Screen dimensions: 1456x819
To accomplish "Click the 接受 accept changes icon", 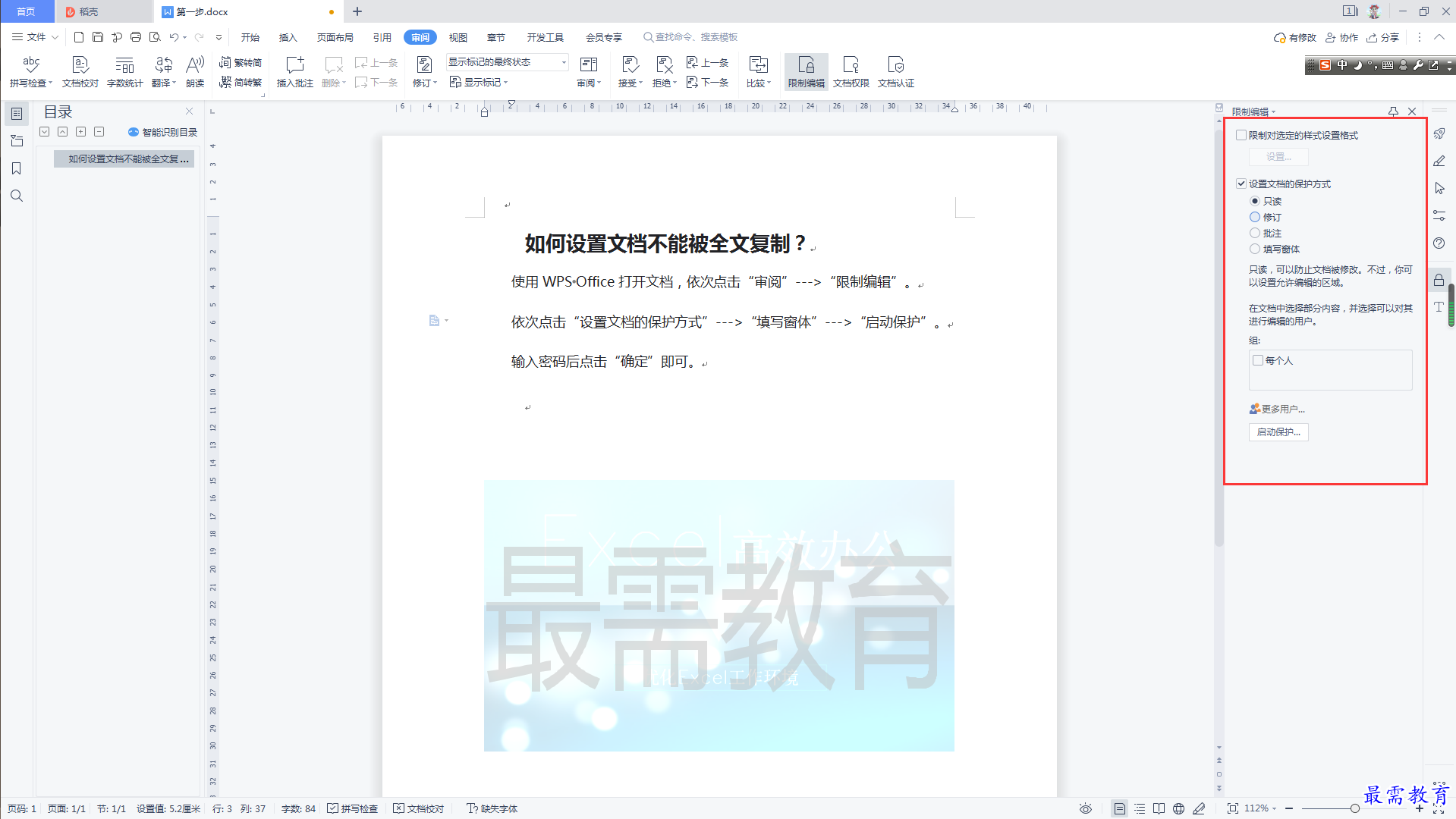I will [629, 65].
